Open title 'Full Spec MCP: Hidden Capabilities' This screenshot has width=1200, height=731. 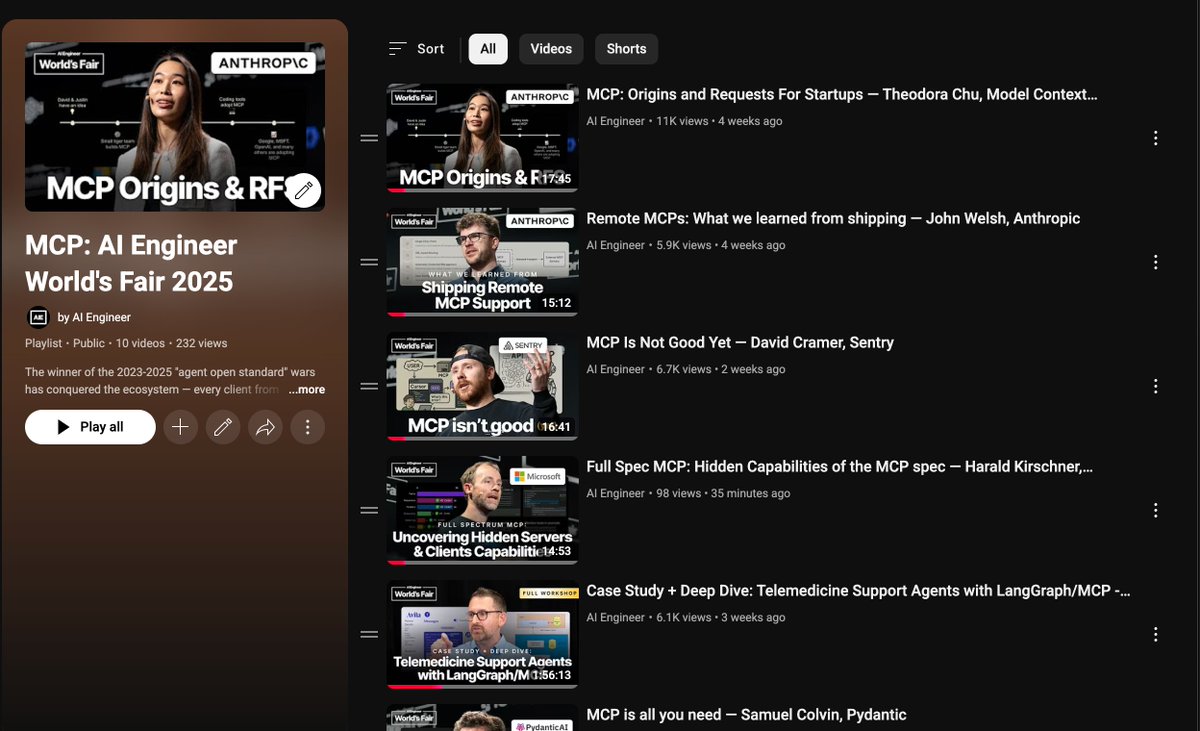pos(840,467)
